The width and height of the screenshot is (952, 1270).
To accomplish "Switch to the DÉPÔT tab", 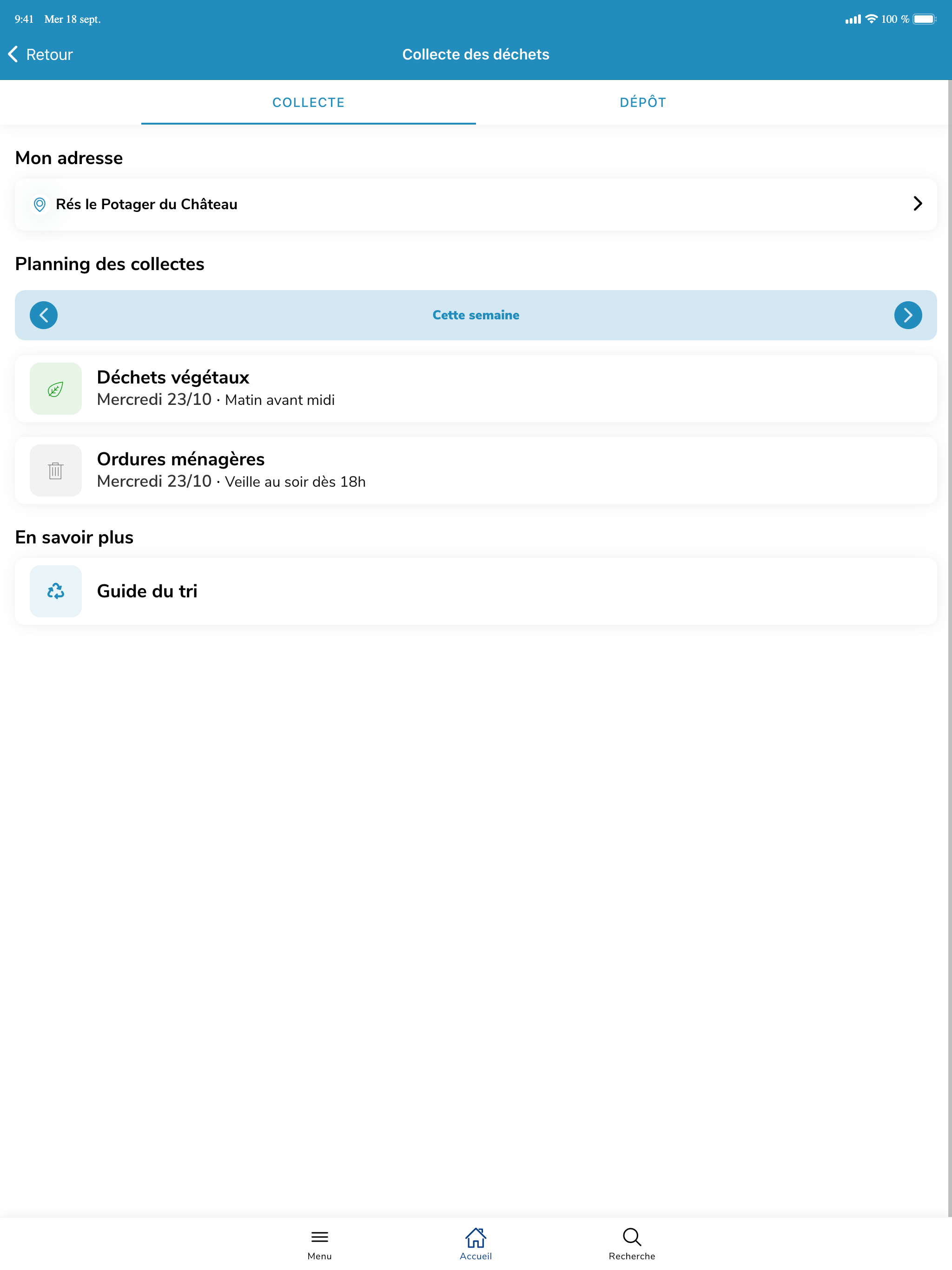I will pos(643,102).
